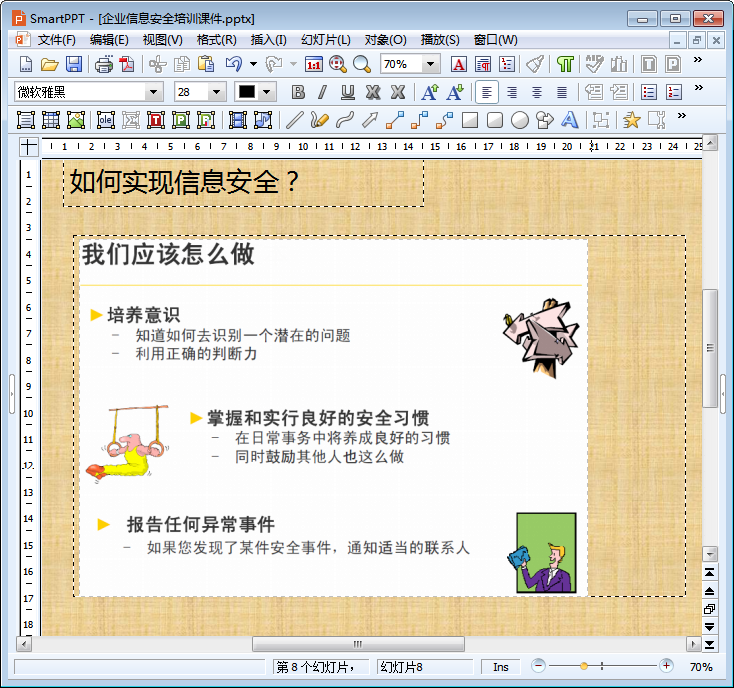Screen dimensions: 734x688
Task: Click the Ins insert mode indicator
Action: (500, 667)
